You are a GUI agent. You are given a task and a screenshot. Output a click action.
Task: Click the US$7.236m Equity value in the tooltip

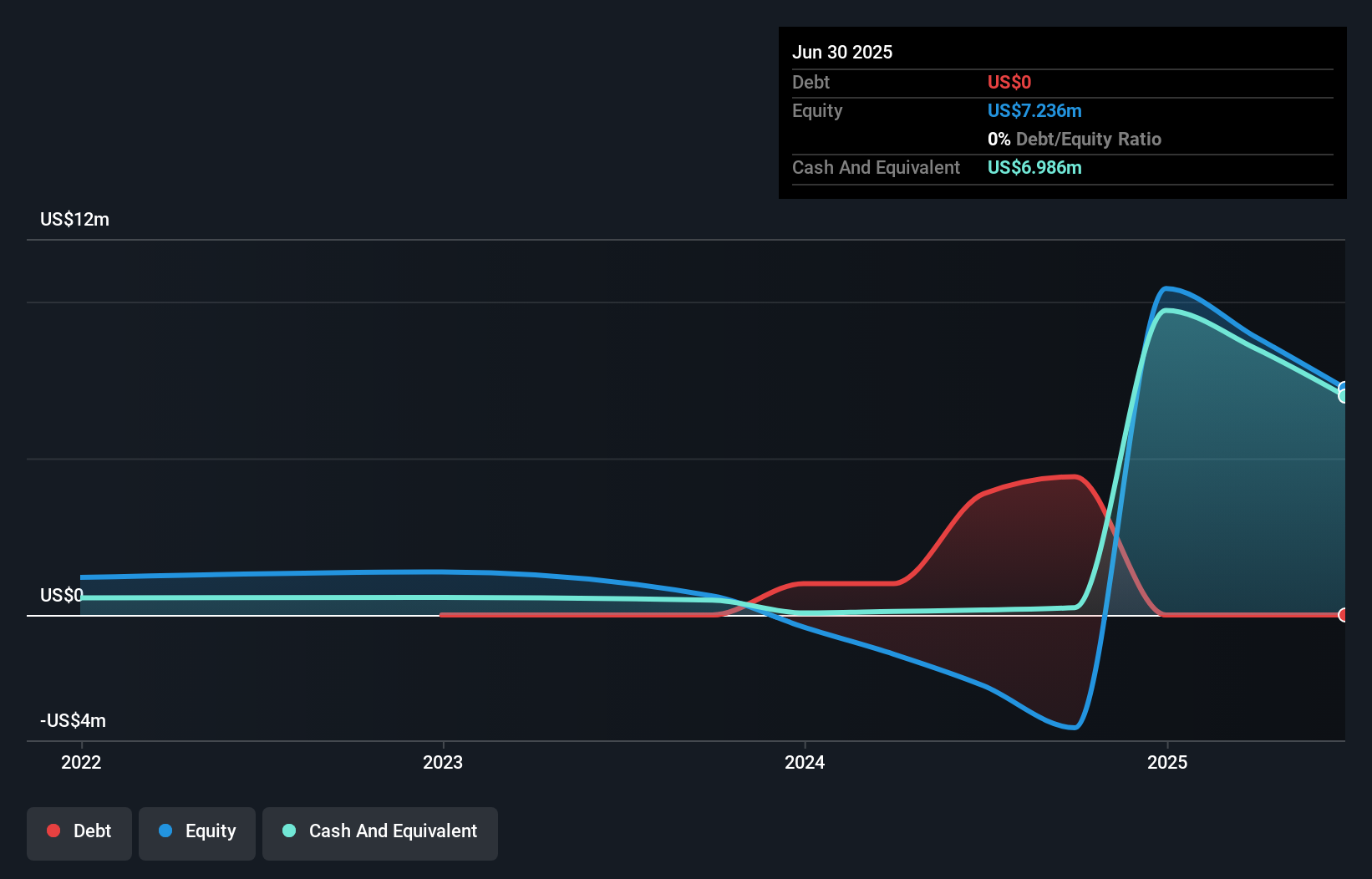click(x=1034, y=110)
